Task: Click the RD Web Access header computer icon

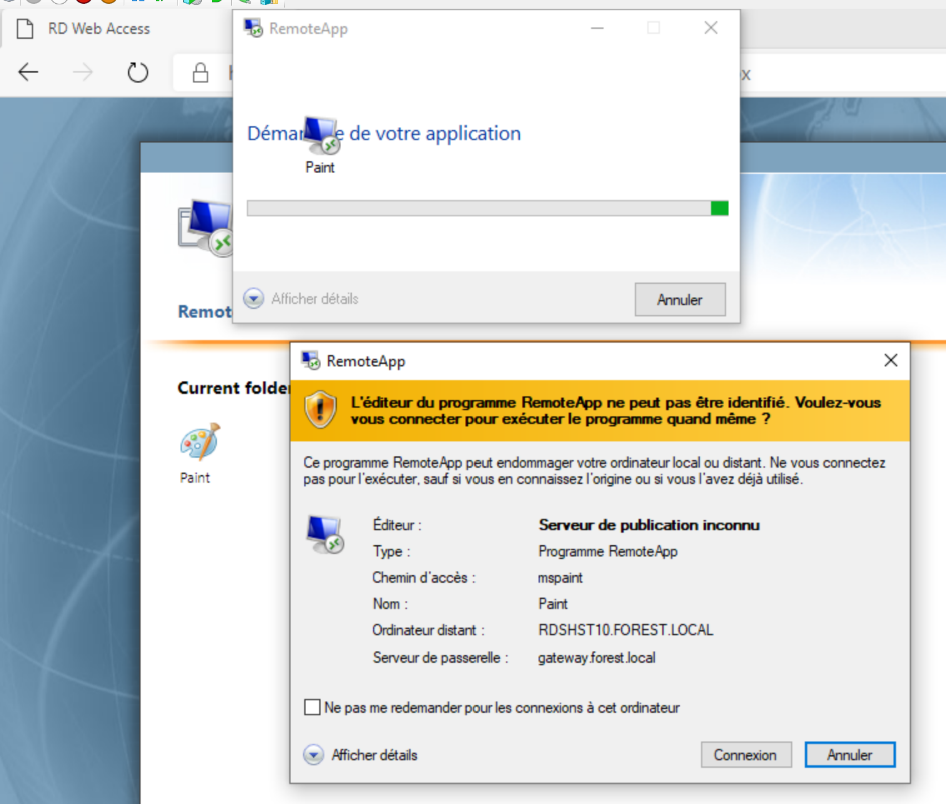Action: coord(205,228)
